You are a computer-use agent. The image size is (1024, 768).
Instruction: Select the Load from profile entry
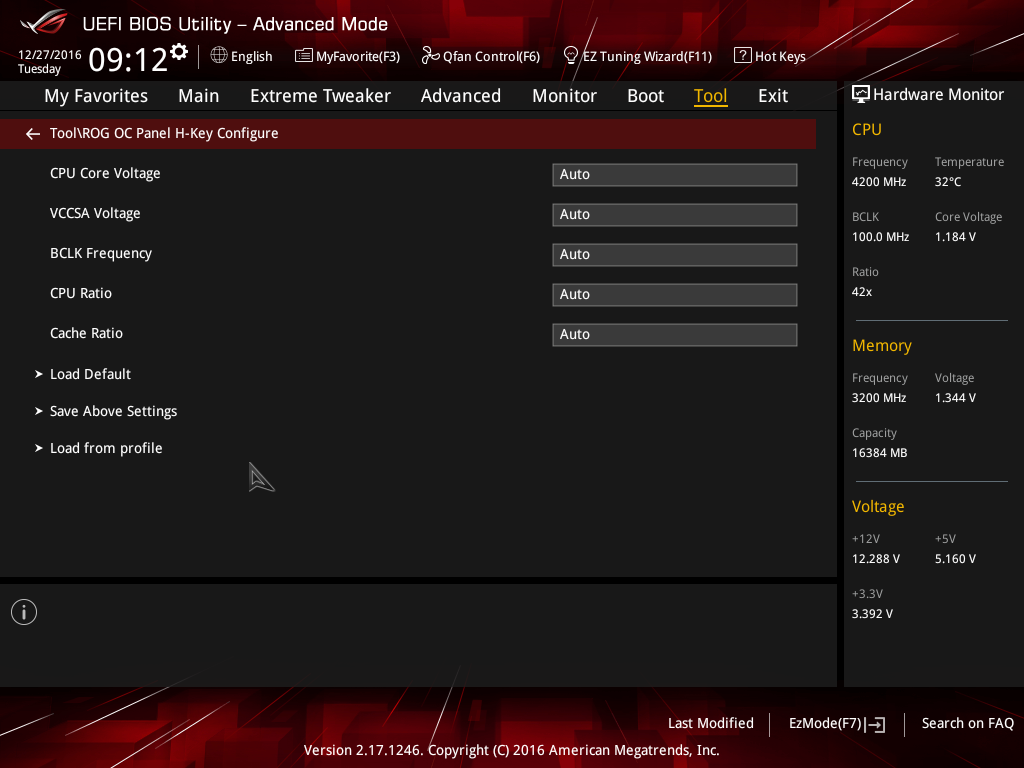tap(106, 448)
